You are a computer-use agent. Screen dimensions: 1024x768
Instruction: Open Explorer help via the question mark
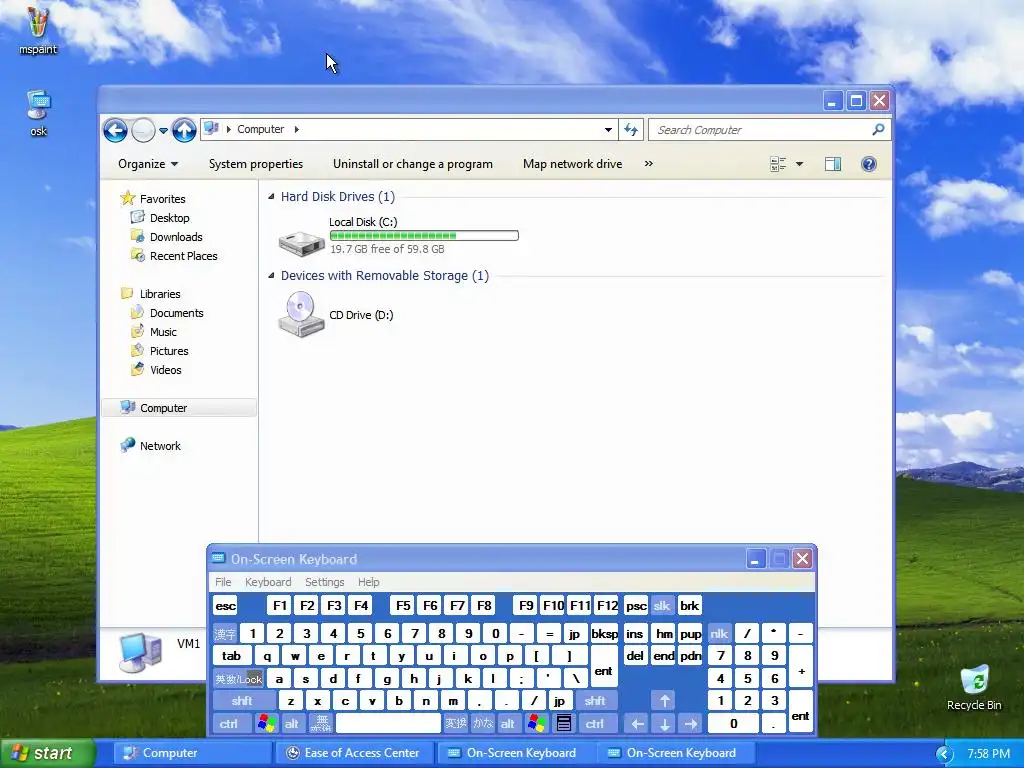[x=869, y=164]
